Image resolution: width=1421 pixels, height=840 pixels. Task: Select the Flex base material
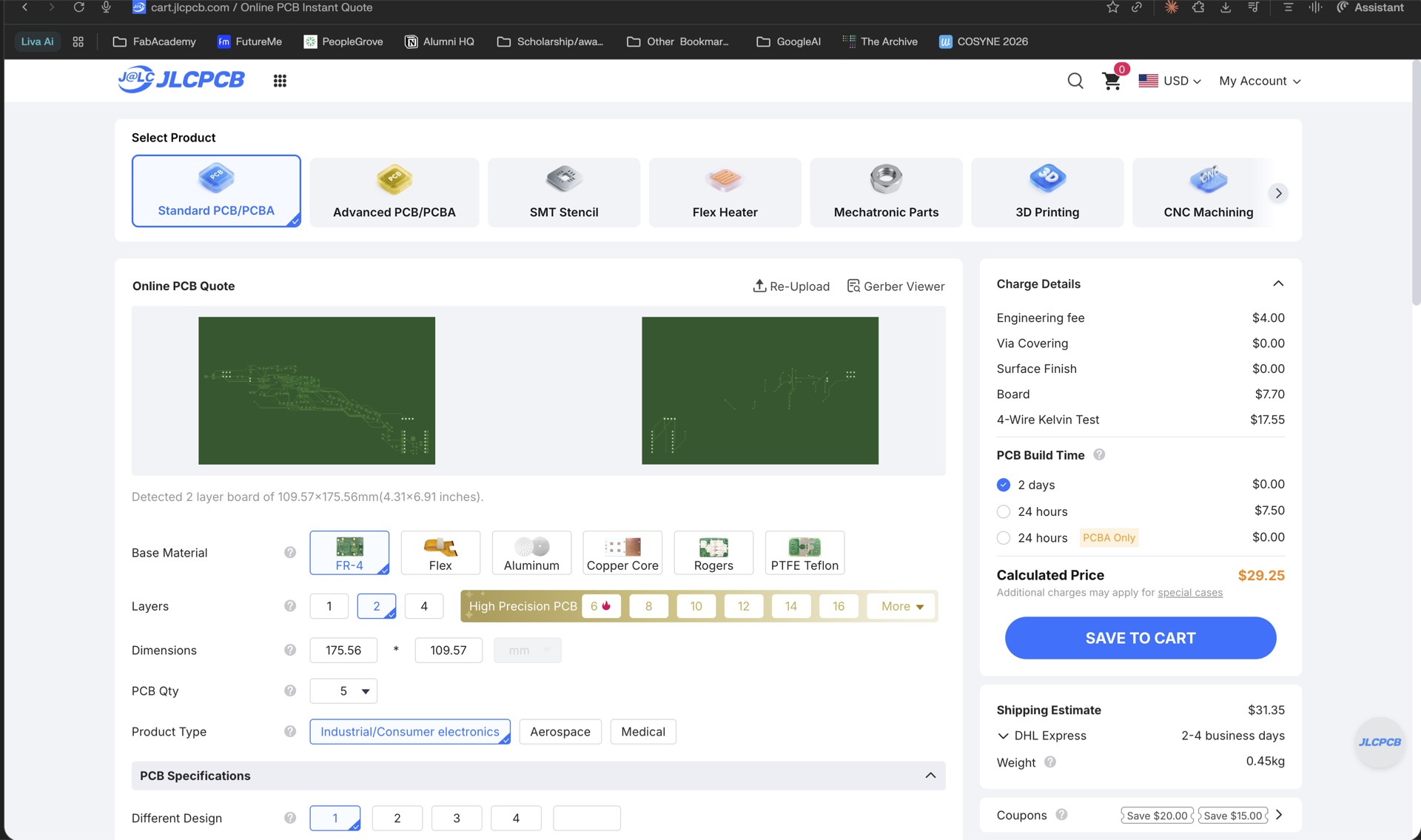[440, 552]
